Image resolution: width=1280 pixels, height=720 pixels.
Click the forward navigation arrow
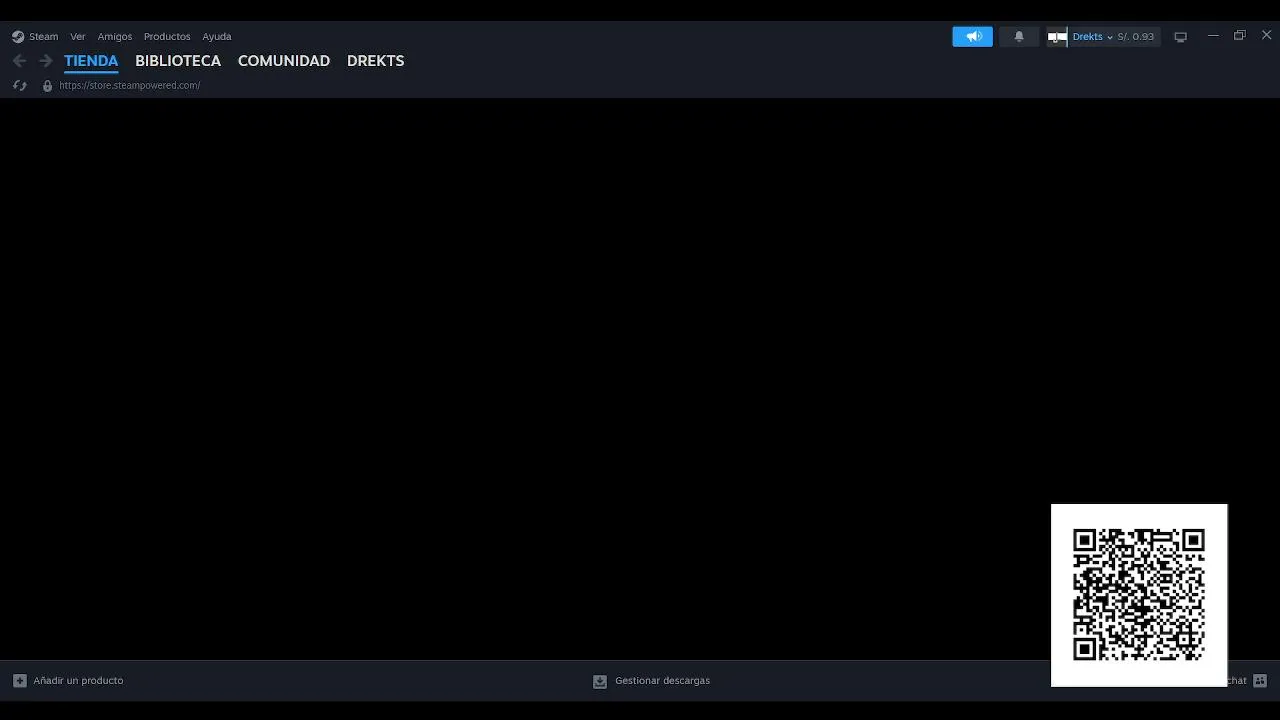45,61
